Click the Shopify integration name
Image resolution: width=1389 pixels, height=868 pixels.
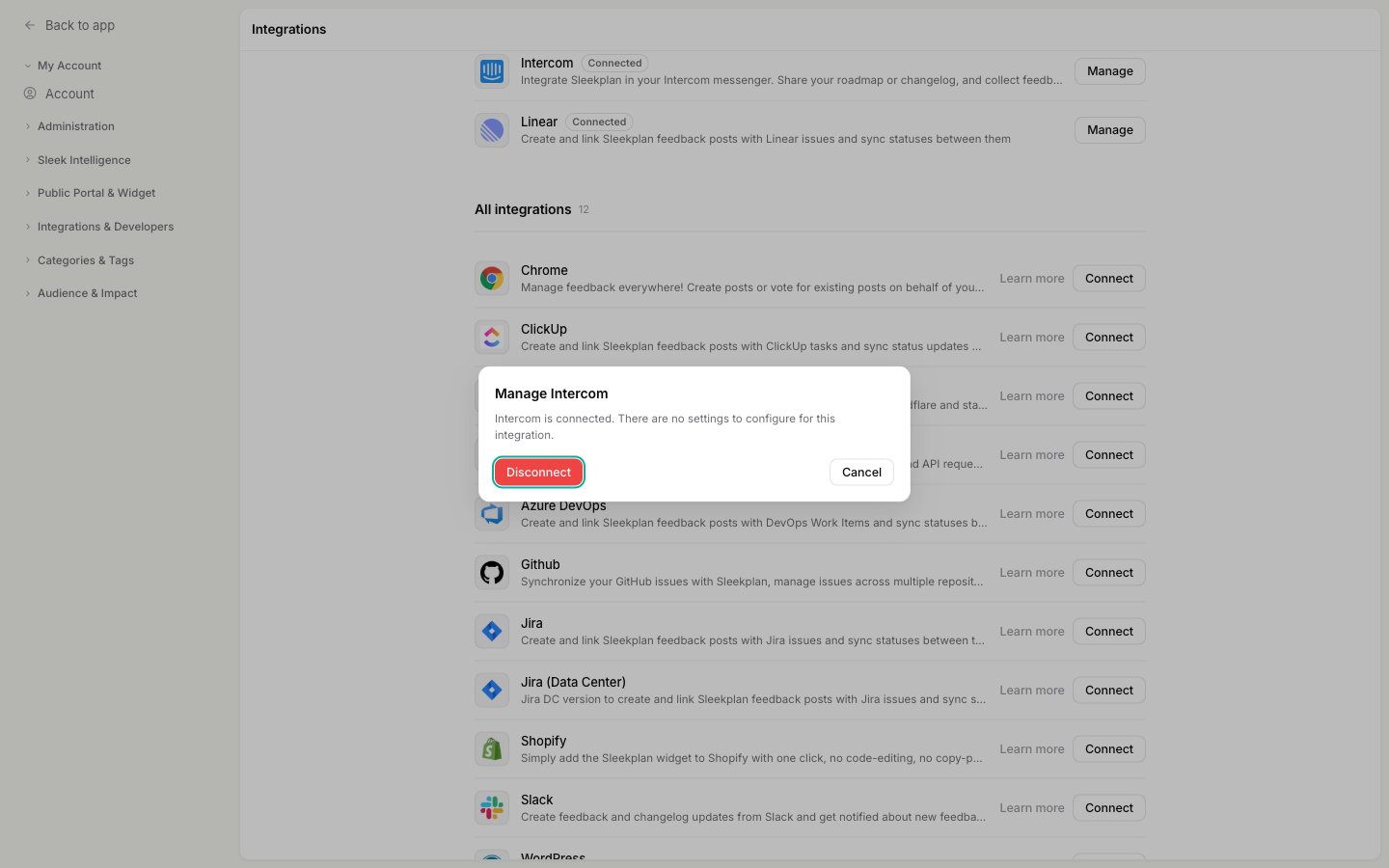coord(544,741)
